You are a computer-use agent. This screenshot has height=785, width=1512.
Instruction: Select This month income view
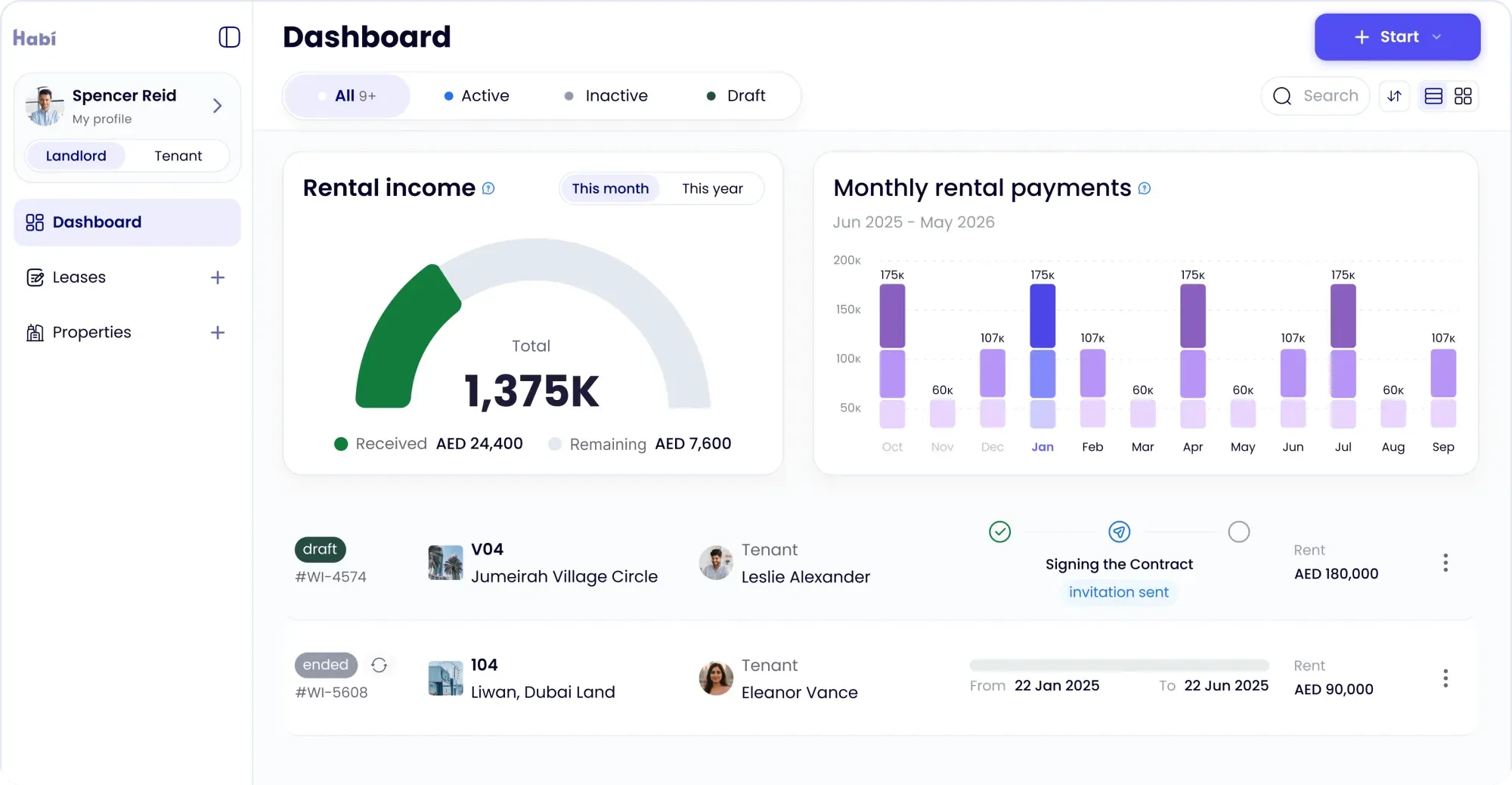pyautogui.click(x=610, y=188)
